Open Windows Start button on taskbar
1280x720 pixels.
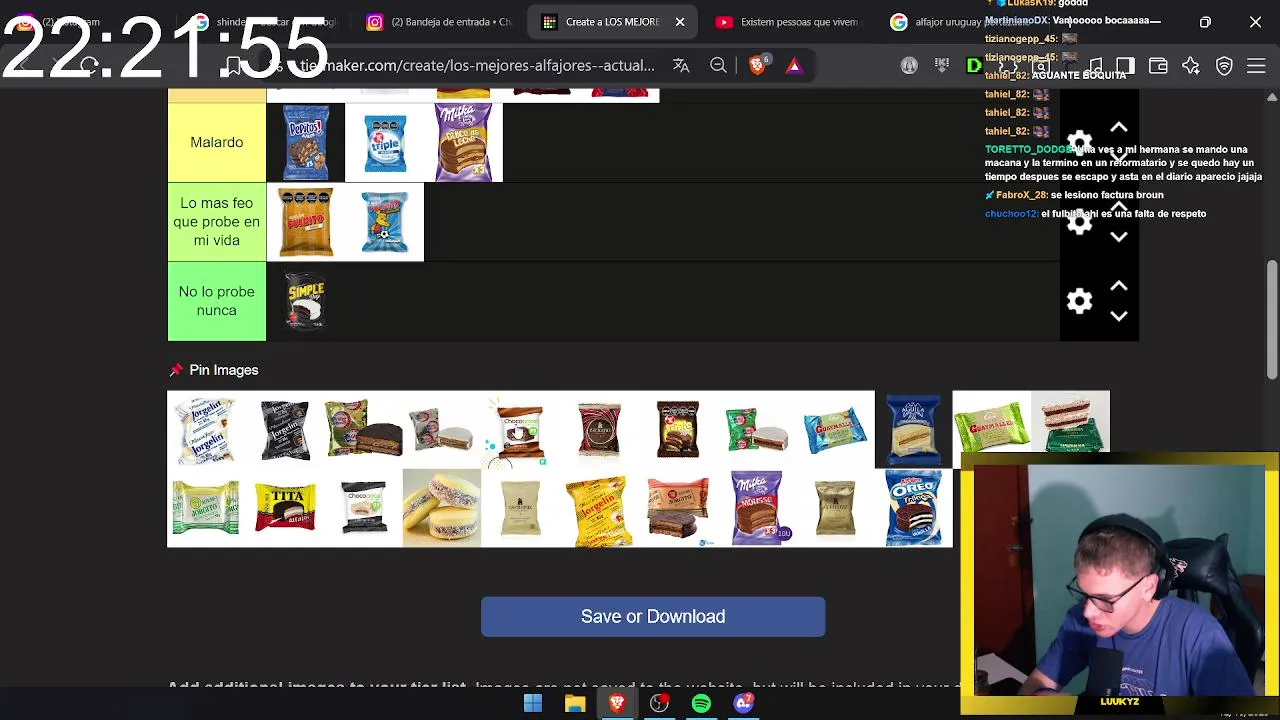[x=533, y=703]
